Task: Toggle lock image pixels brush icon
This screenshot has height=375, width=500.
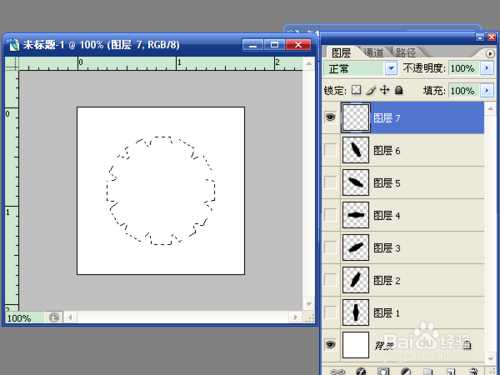Action: click(371, 90)
